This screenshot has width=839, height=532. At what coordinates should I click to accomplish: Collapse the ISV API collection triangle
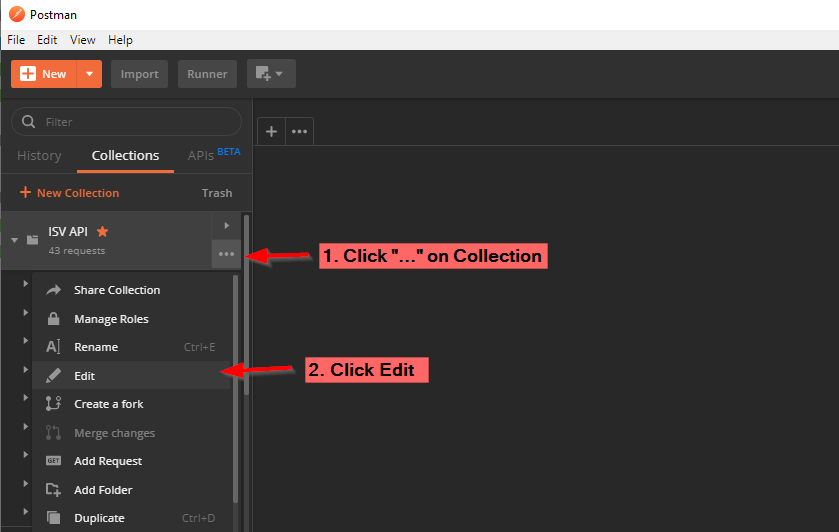click(x=14, y=240)
